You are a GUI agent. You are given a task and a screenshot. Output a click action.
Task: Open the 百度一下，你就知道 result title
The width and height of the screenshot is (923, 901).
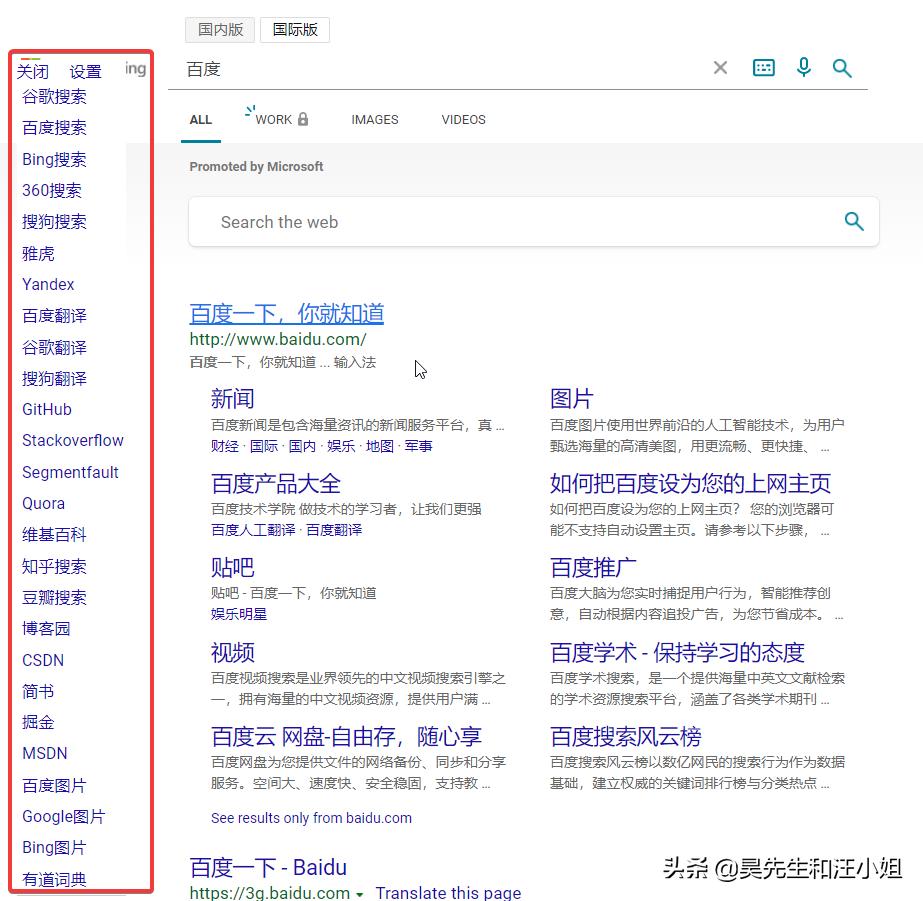(x=286, y=314)
